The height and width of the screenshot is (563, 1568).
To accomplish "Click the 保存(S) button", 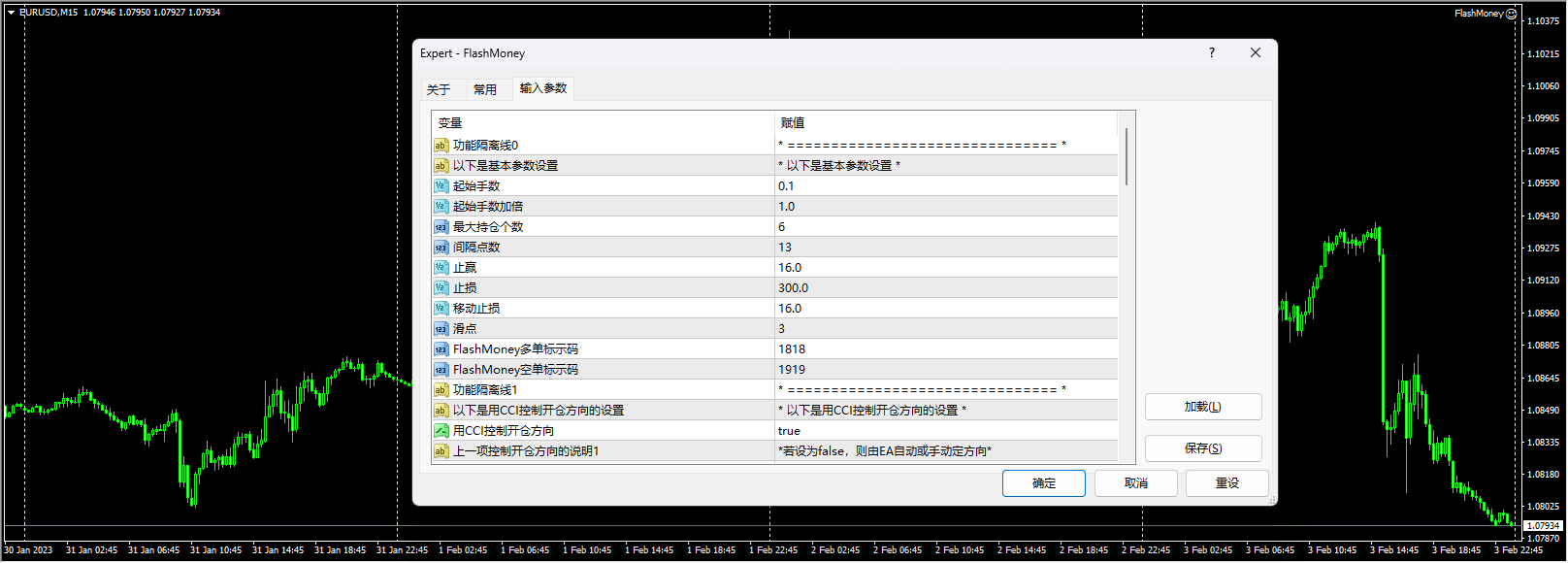I will 1203,448.
